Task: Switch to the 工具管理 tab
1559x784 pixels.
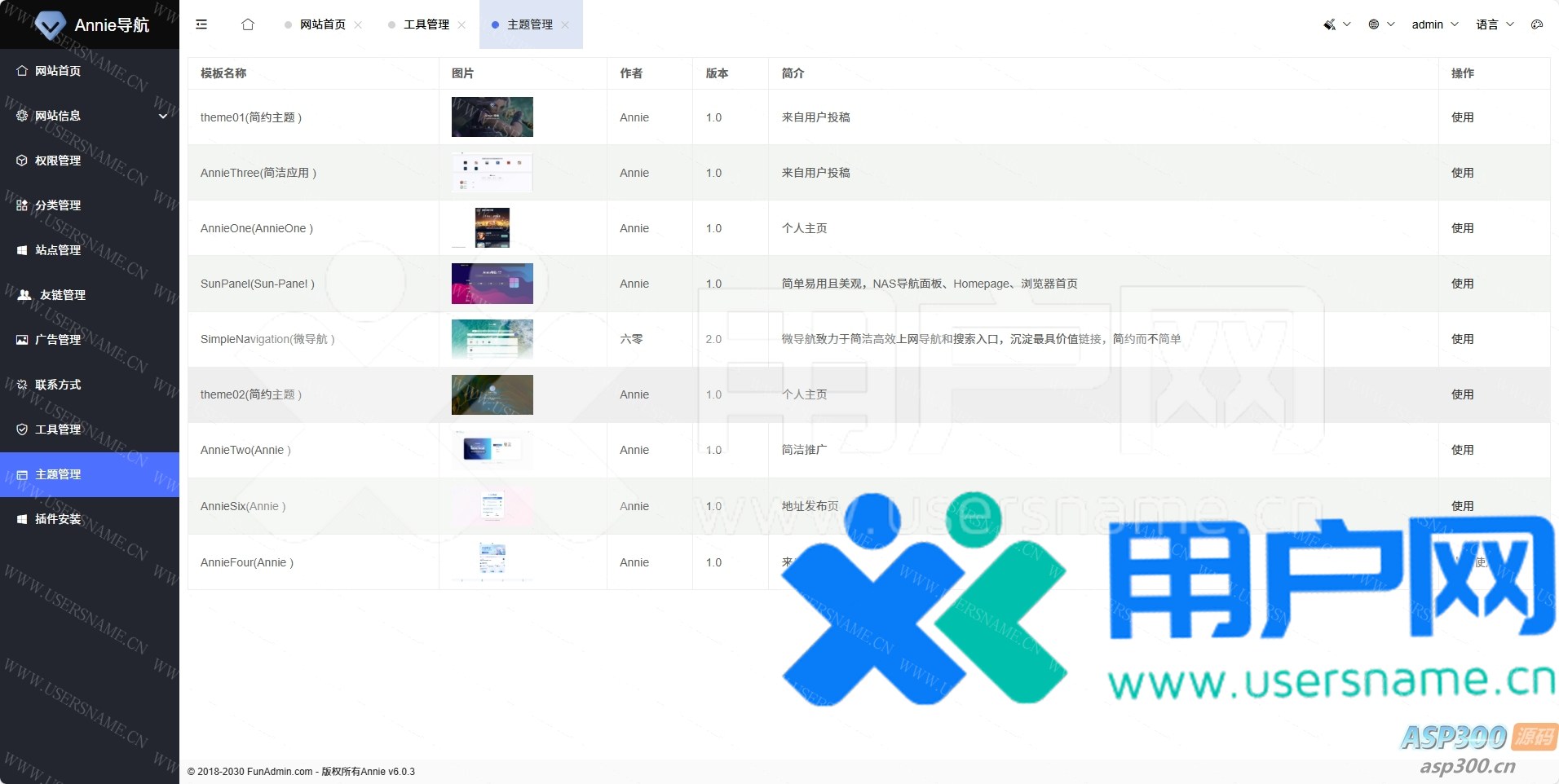Action: point(426,24)
